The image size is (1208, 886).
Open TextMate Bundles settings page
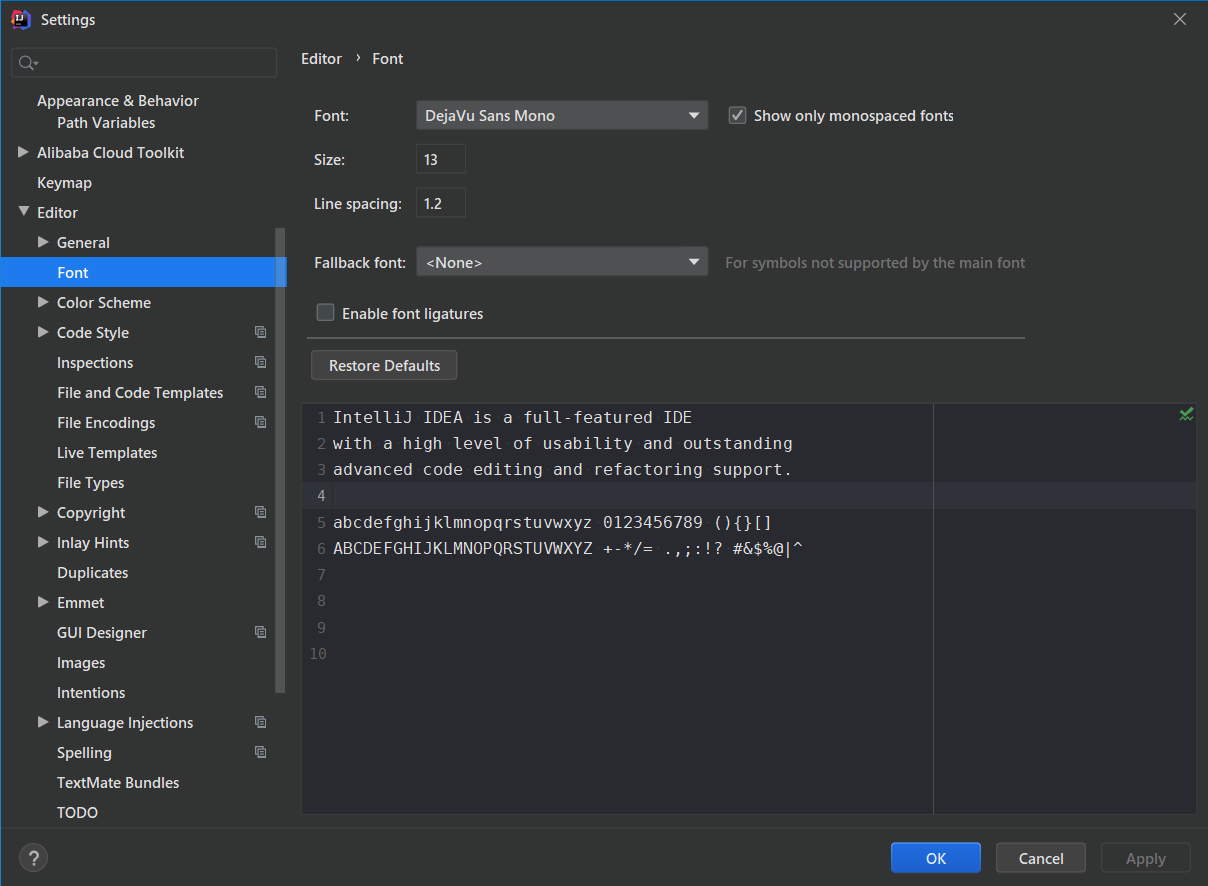point(118,783)
